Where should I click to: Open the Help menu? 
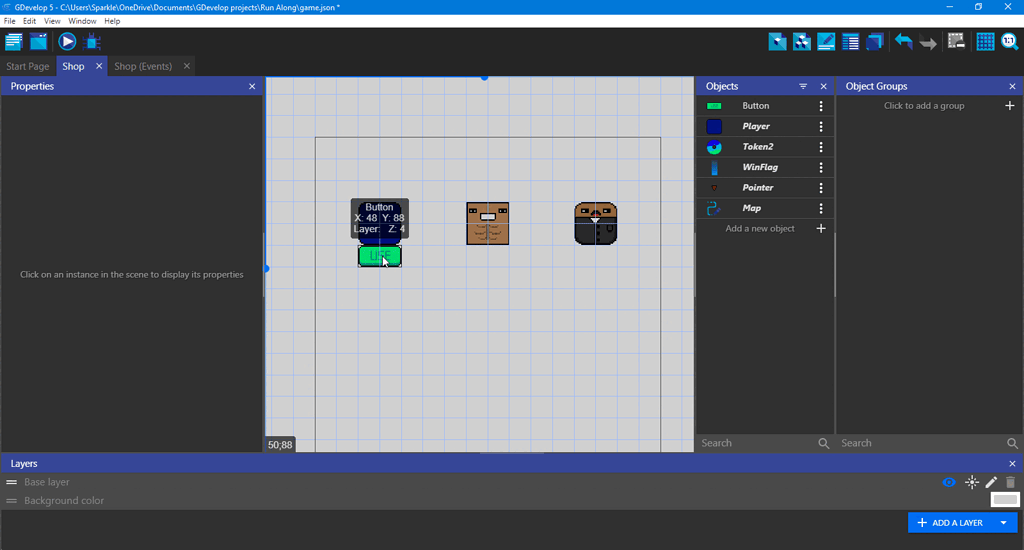point(112,21)
